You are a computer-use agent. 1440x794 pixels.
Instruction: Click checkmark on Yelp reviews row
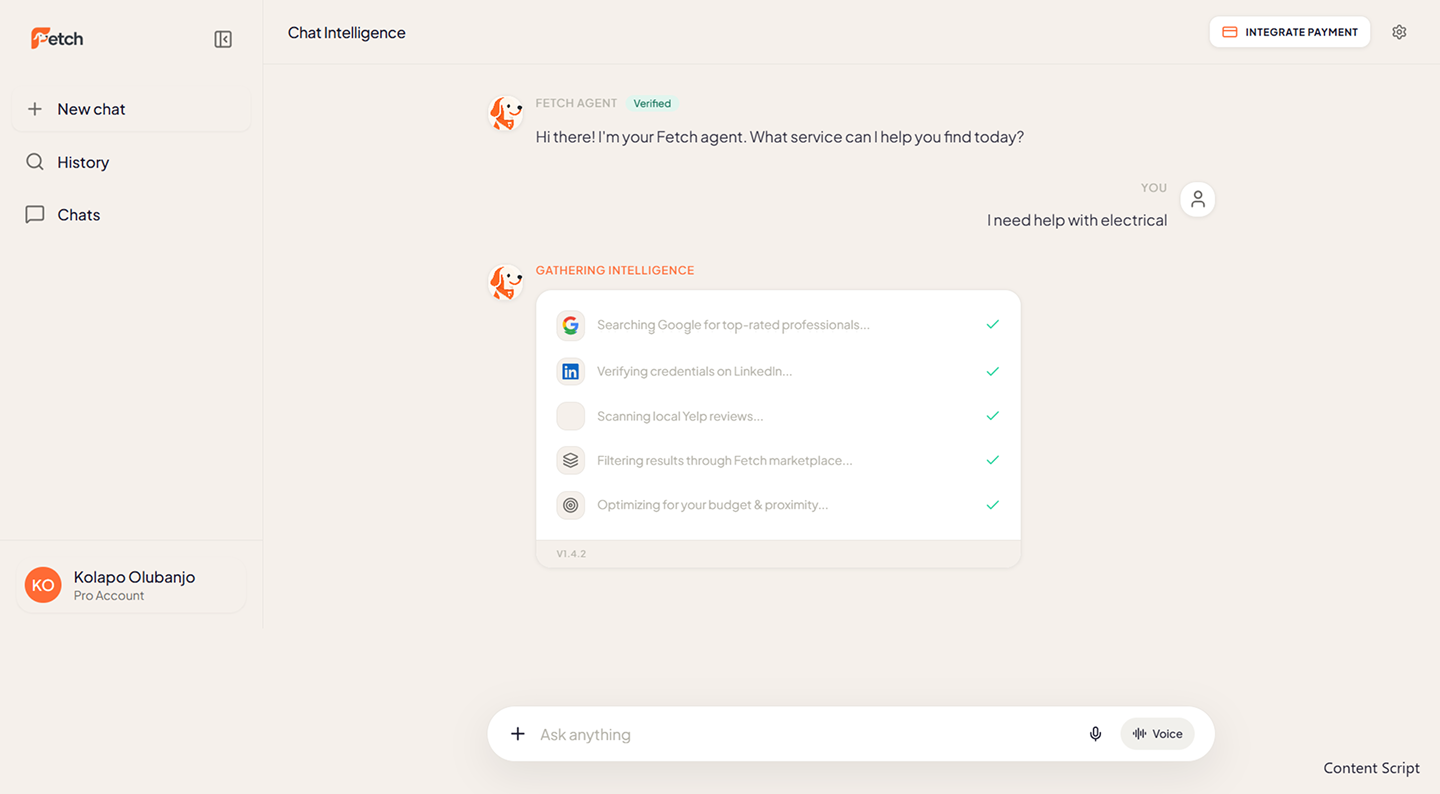point(993,415)
